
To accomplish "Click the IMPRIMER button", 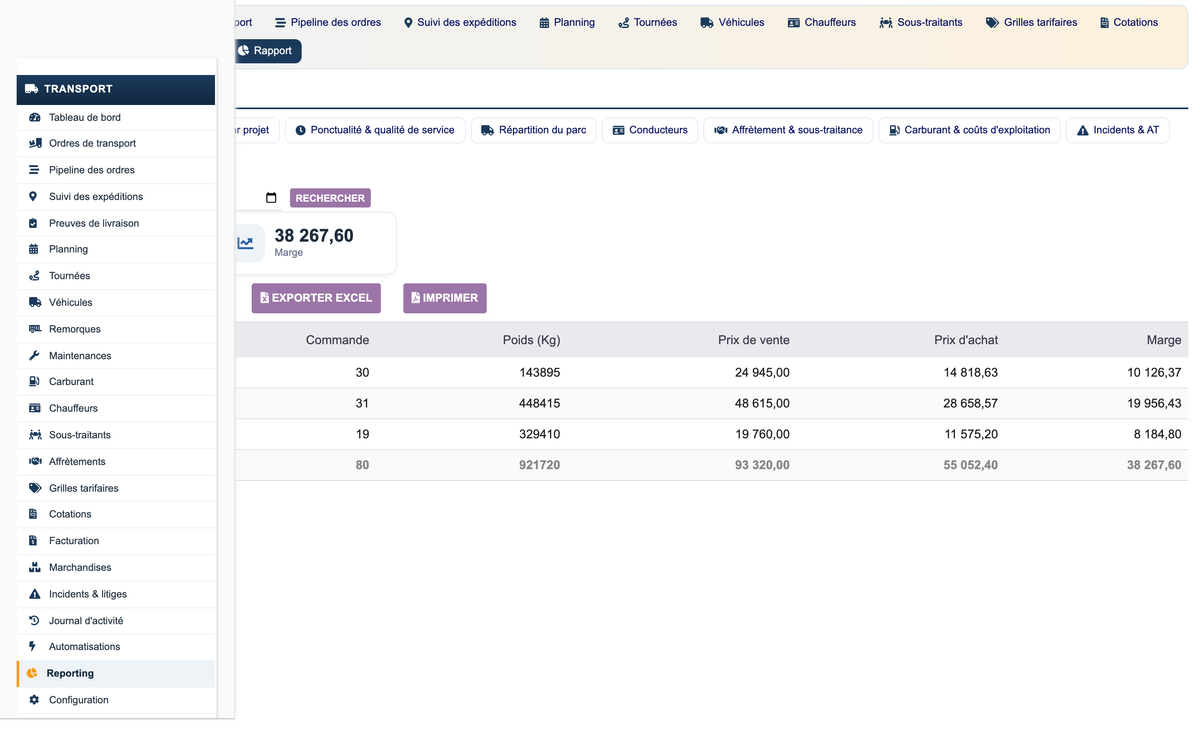I will pyautogui.click(x=445, y=298).
